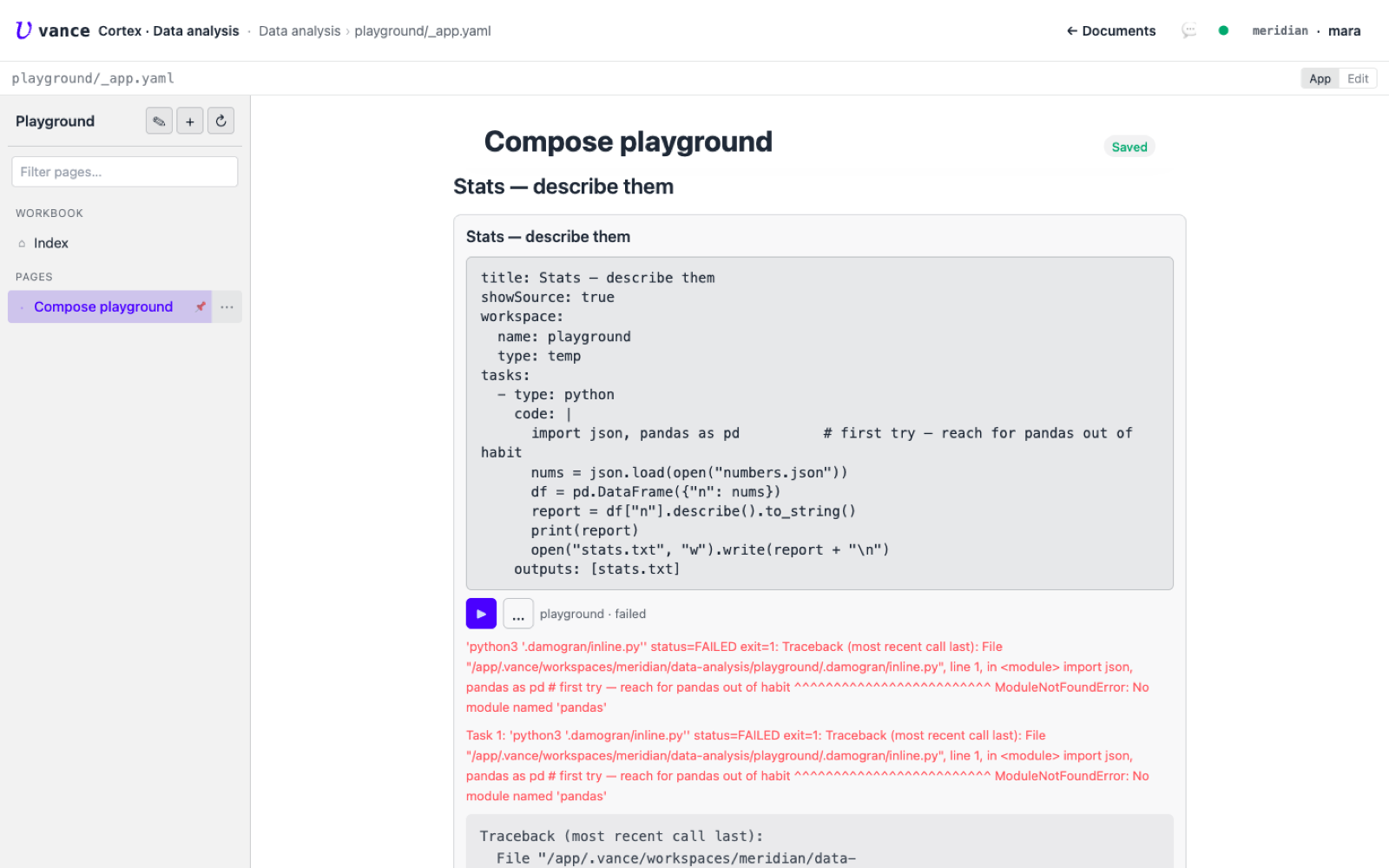This screenshot has height=868, width=1389.
Task: Switch to the Edit view tab
Action: point(1358,79)
